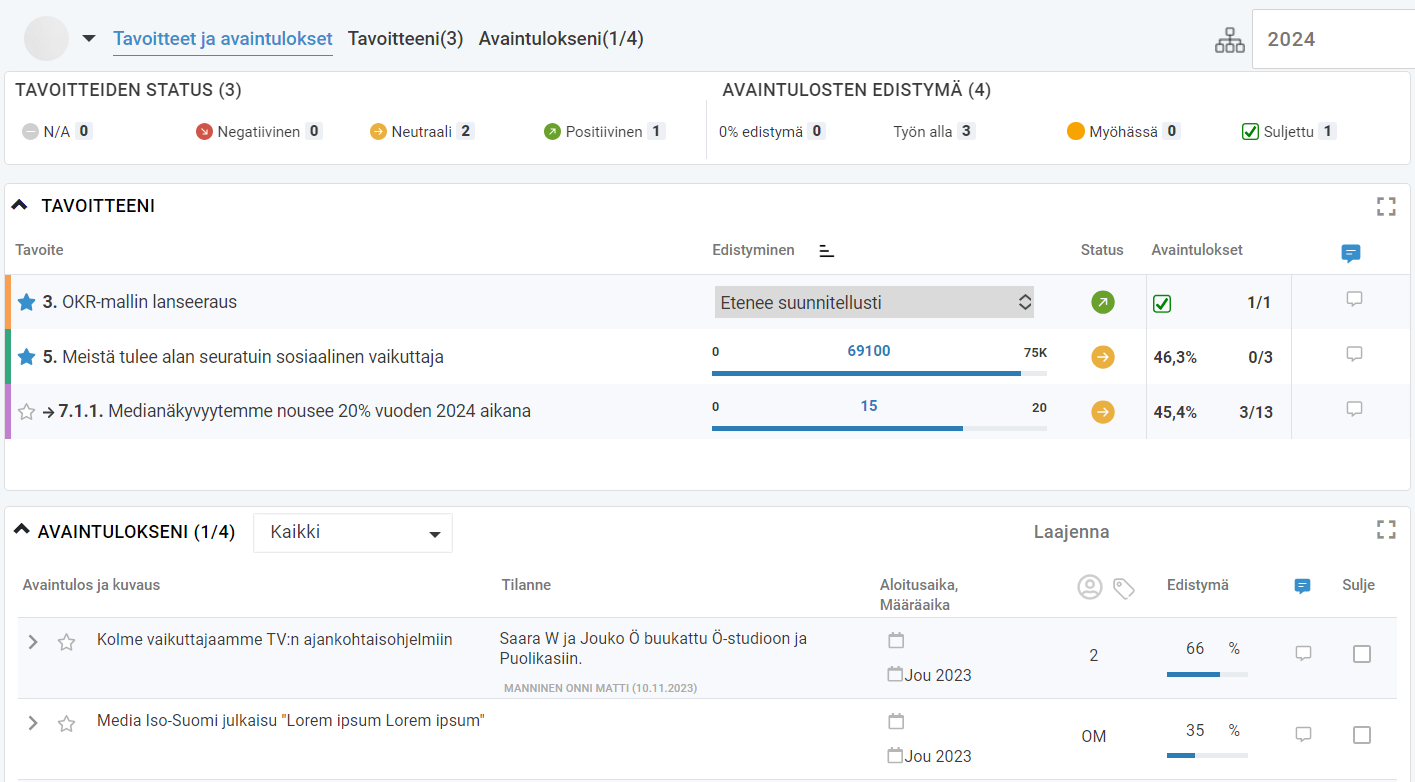Click the Laajenna link
This screenshot has height=782, width=1415.
pyautogui.click(x=1071, y=532)
